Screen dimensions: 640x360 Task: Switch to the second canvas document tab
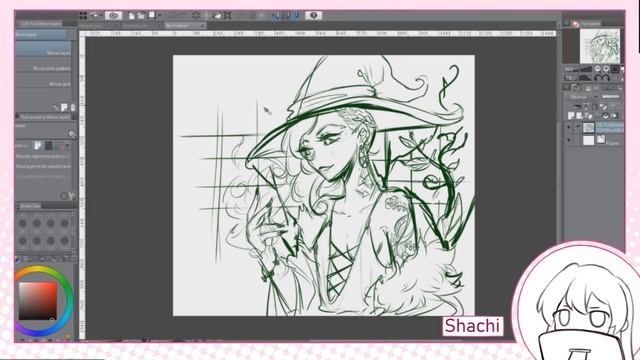(x=142, y=25)
